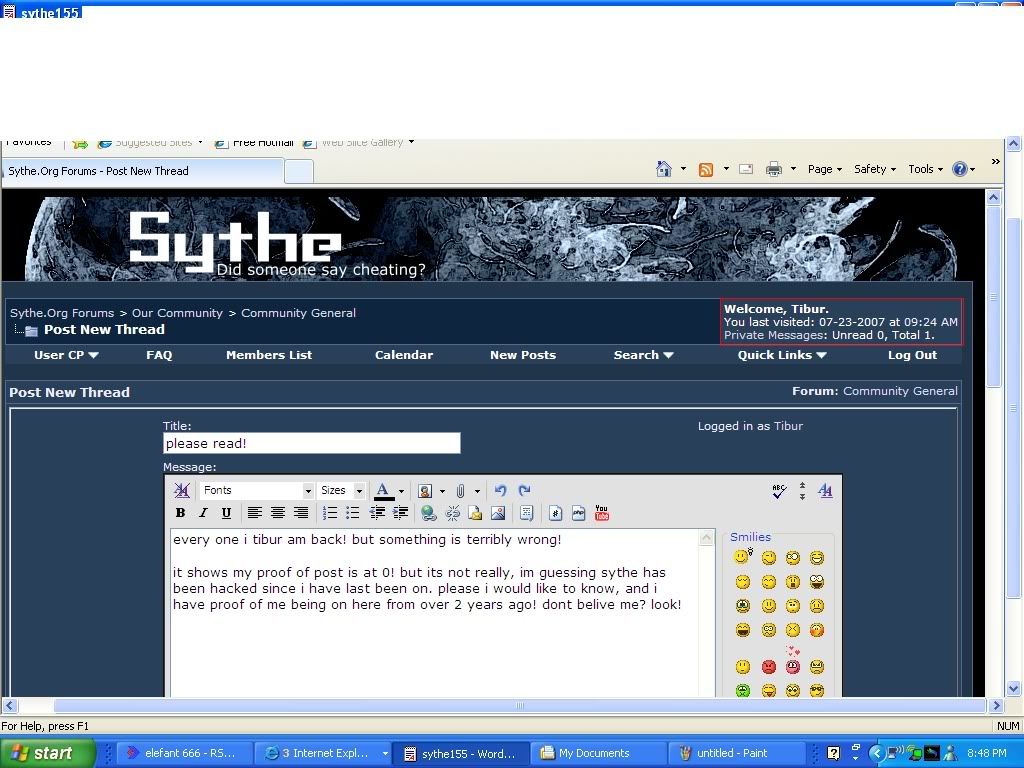Image resolution: width=1024 pixels, height=768 pixels.
Task: Align message text left
Action: point(255,513)
